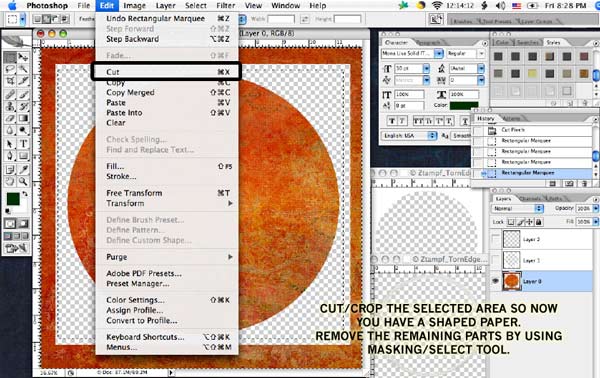This screenshot has height=378, width=600.
Task: Select the Clone Stamp tool
Action: 10,106
